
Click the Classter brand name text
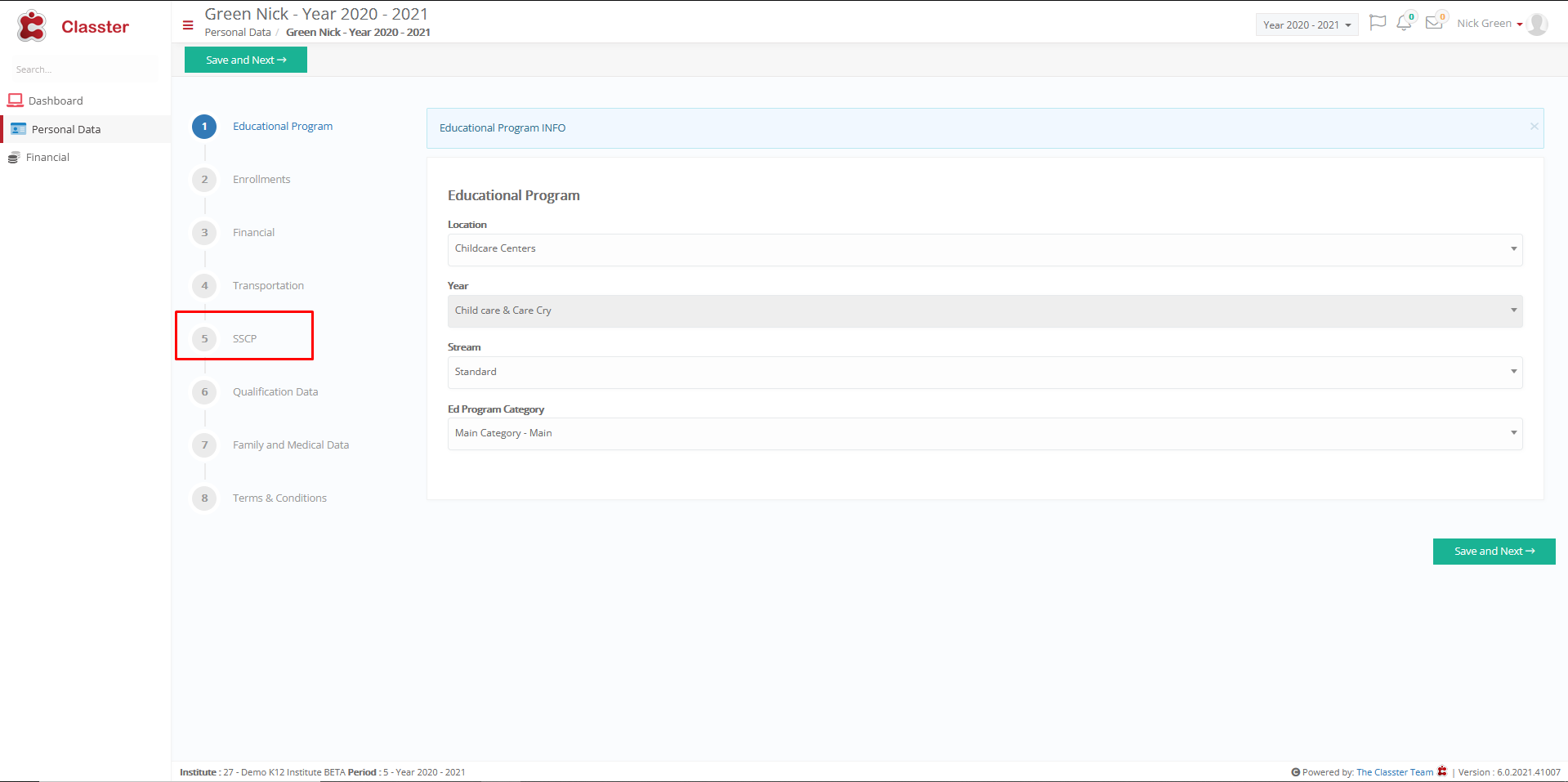point(95,27)
